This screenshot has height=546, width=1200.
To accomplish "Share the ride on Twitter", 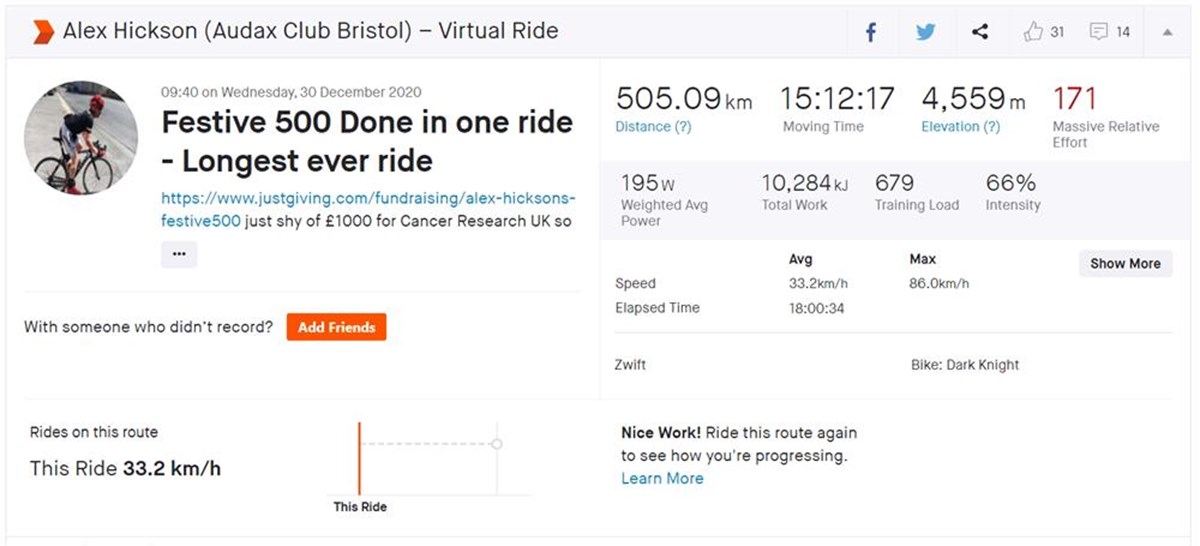I will tap(925, 32).
